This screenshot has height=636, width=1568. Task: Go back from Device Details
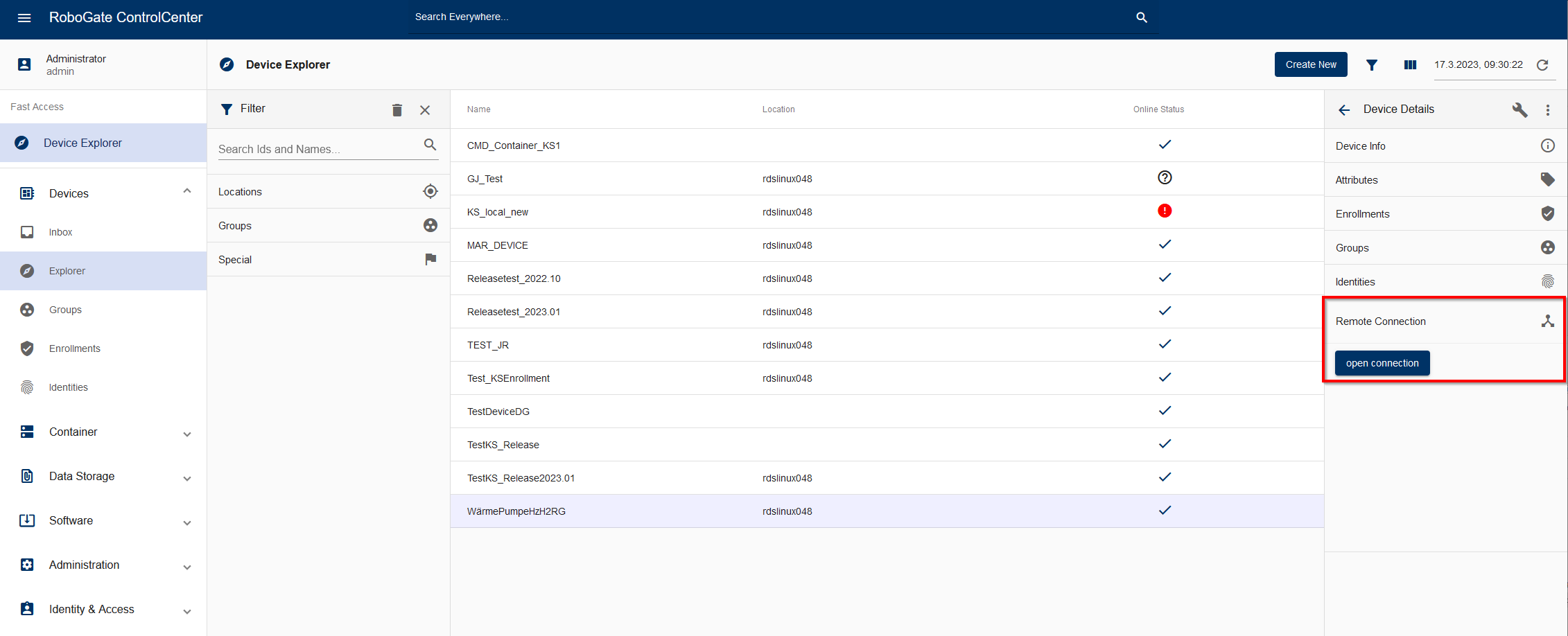pos(1344,109)
